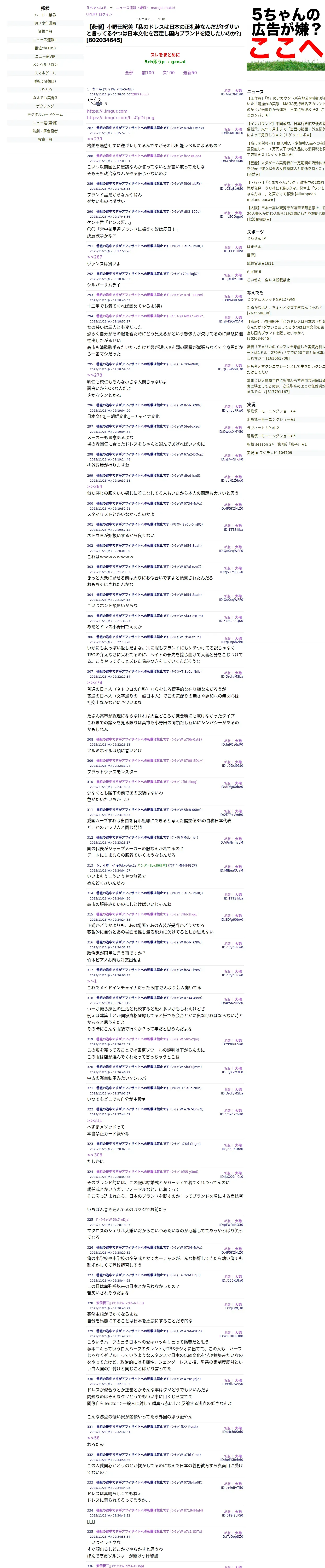The image size is (325, 1568).
Task: Select 番組ch(TBS) in the sidebar
Action: pos(45,48)
